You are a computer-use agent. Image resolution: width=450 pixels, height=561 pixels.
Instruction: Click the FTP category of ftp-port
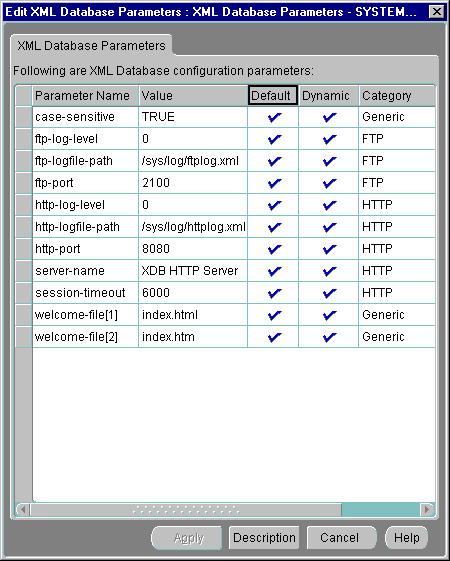click(397, 183)
